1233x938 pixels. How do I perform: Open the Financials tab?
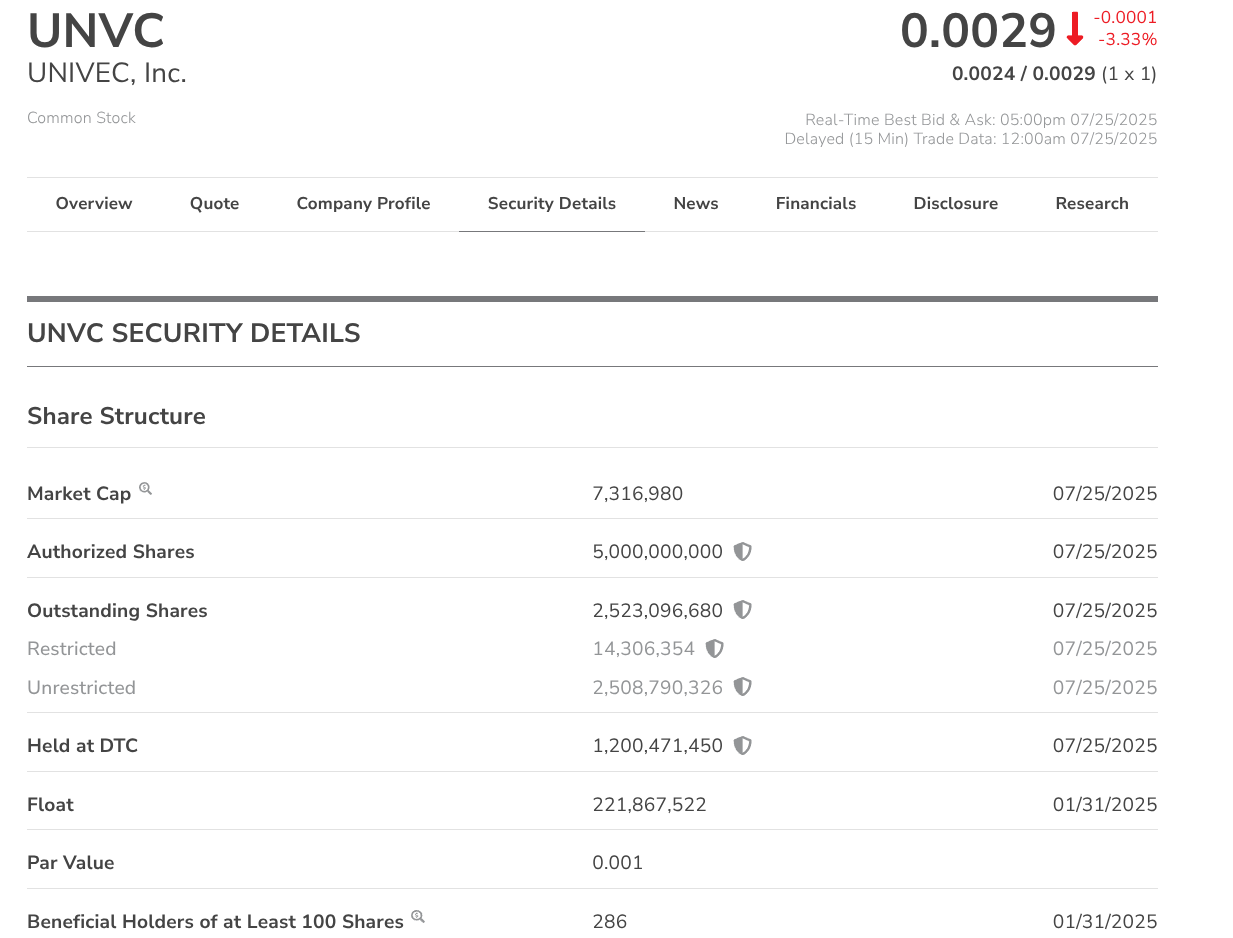coord(816,204)
